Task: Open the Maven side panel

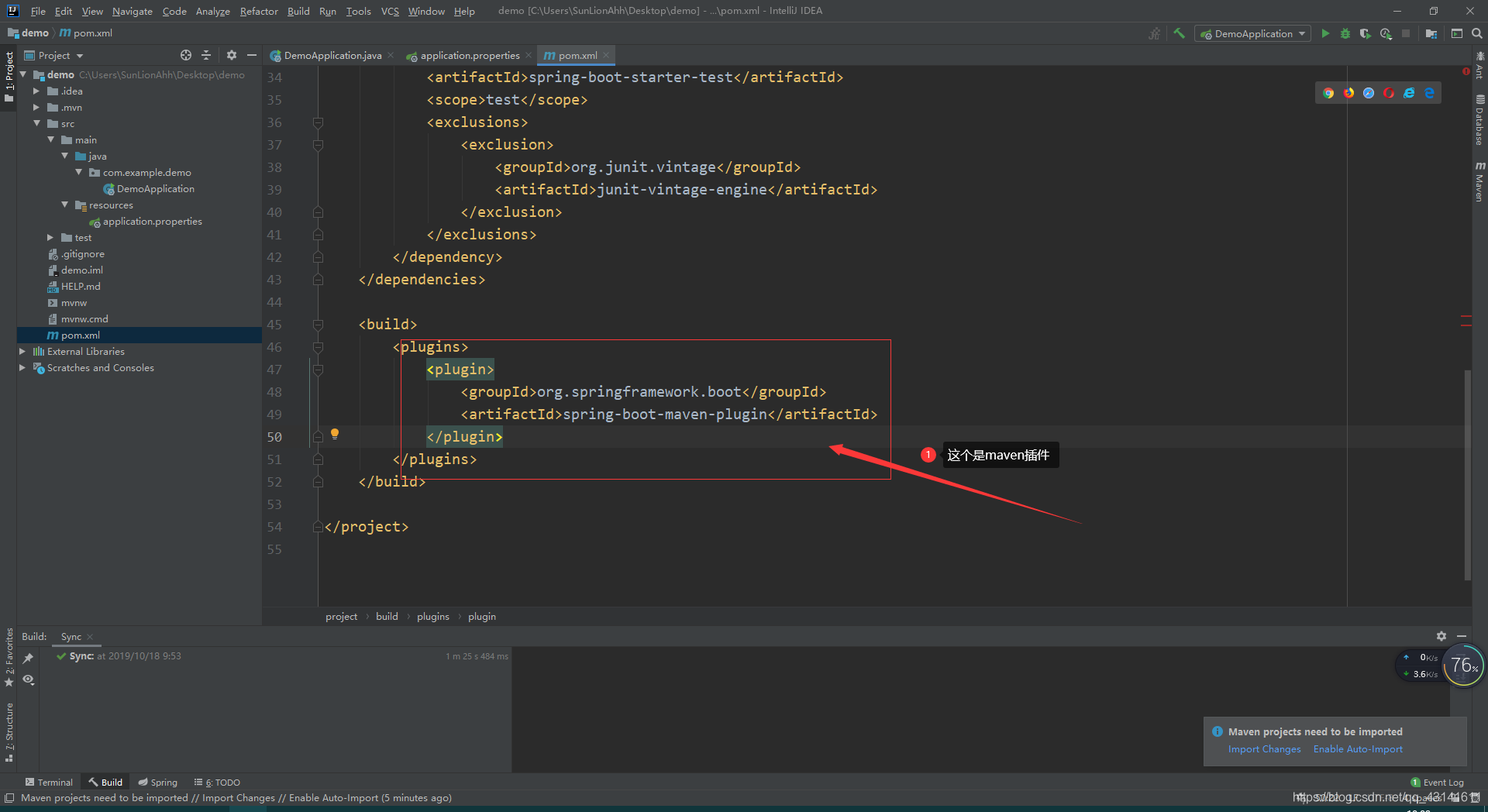Action: pyautogui.click(x=1479, y=181)
